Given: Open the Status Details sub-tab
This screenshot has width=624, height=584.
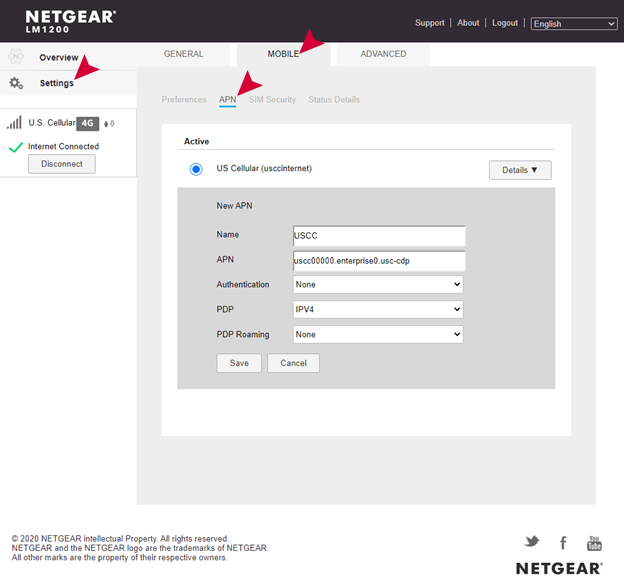Looking at the screenshot, I should point(334,100).
